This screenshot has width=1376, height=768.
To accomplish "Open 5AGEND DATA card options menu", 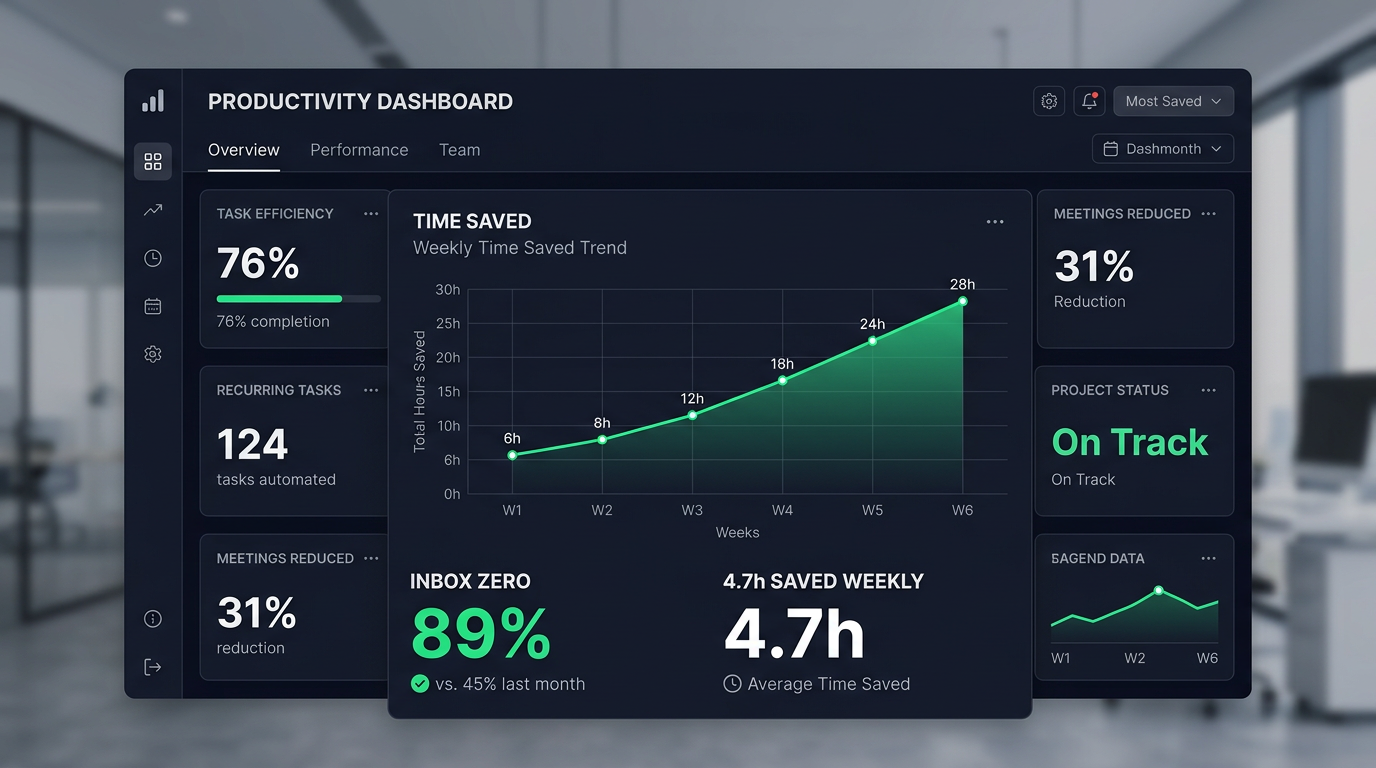I will (x=1208, y=558).
